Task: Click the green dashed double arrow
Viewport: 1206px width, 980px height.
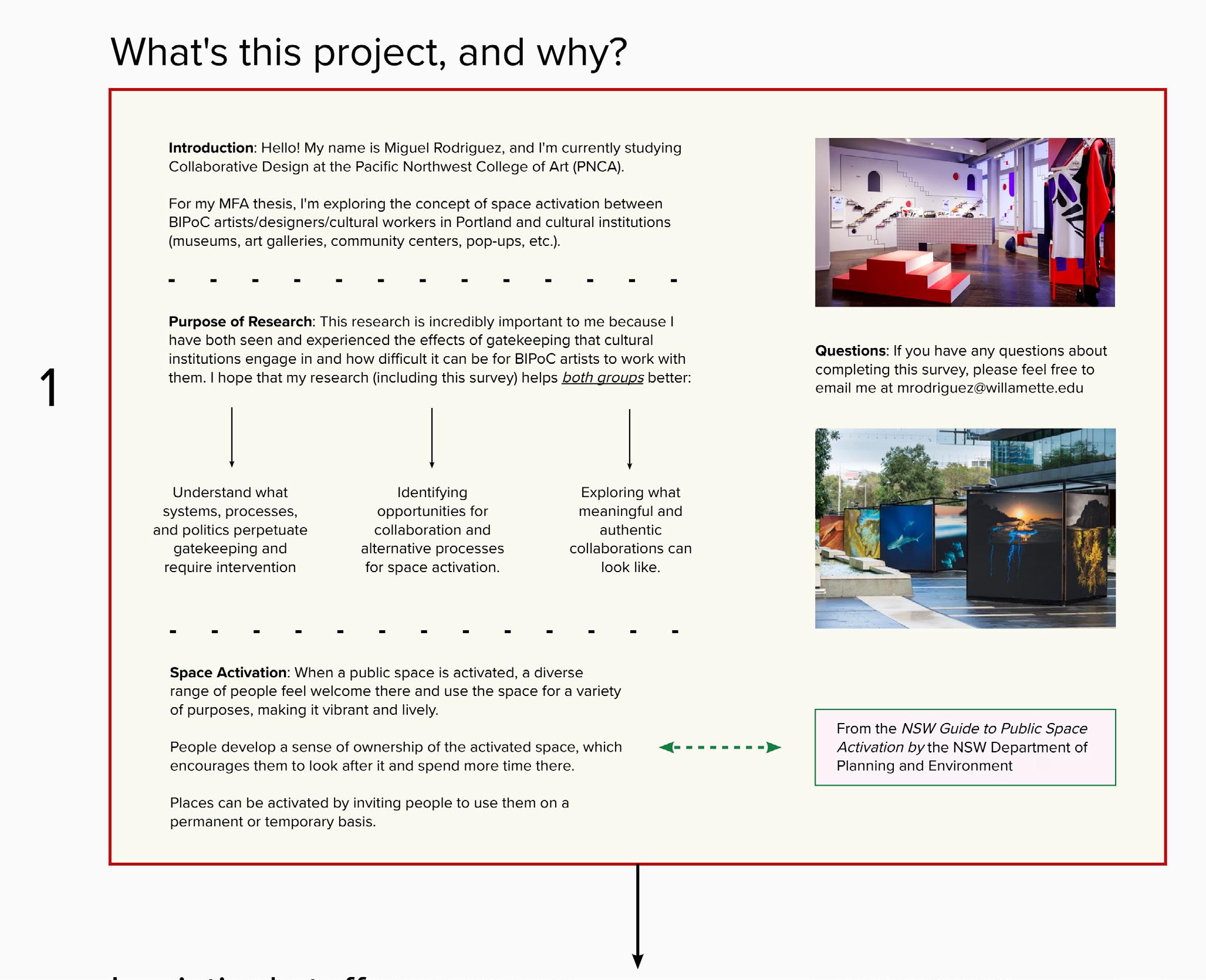Action: [x=719, y=747]
